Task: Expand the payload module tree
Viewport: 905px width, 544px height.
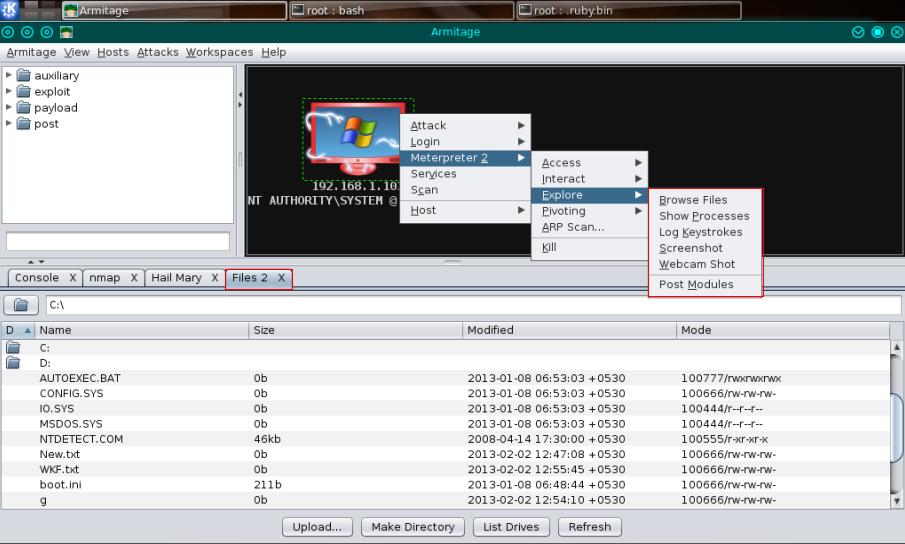Action: (9, 107)
